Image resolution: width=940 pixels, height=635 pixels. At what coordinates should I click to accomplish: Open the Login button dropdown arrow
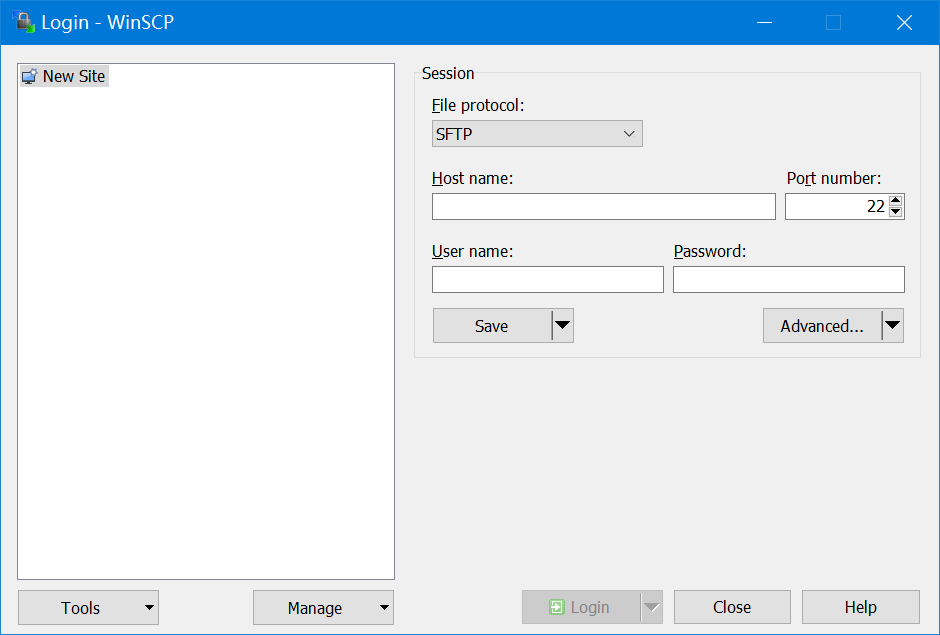click(x=652, y=607)
